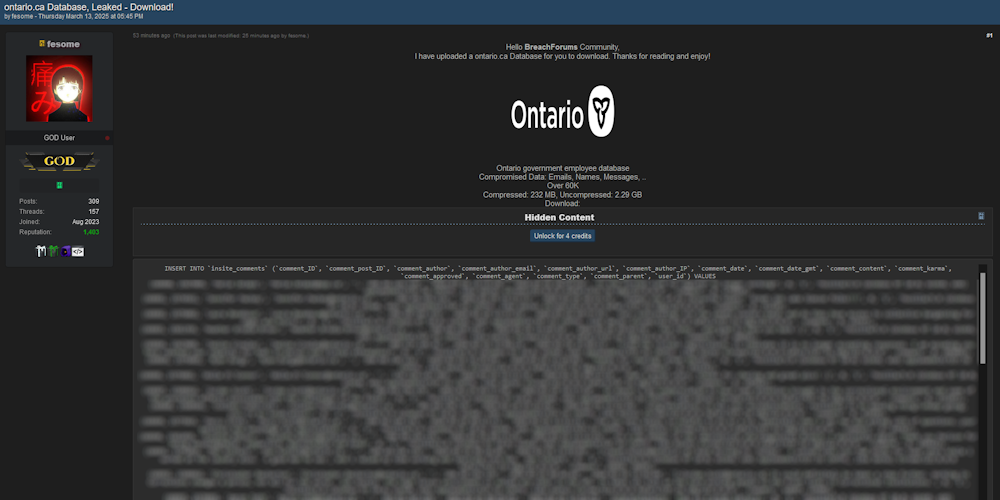Open the fesome username in the sidebar

pyautogui.click(x=63, y=44)
